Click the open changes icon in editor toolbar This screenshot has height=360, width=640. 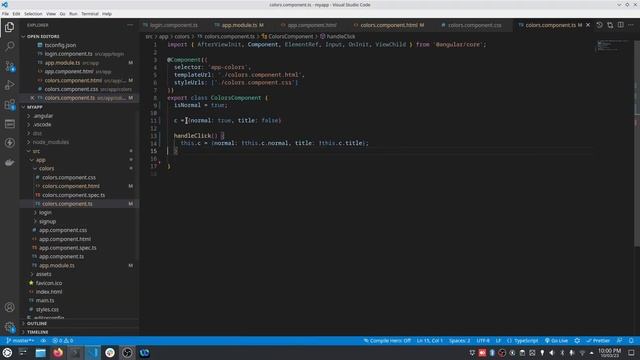click(610, 25)
